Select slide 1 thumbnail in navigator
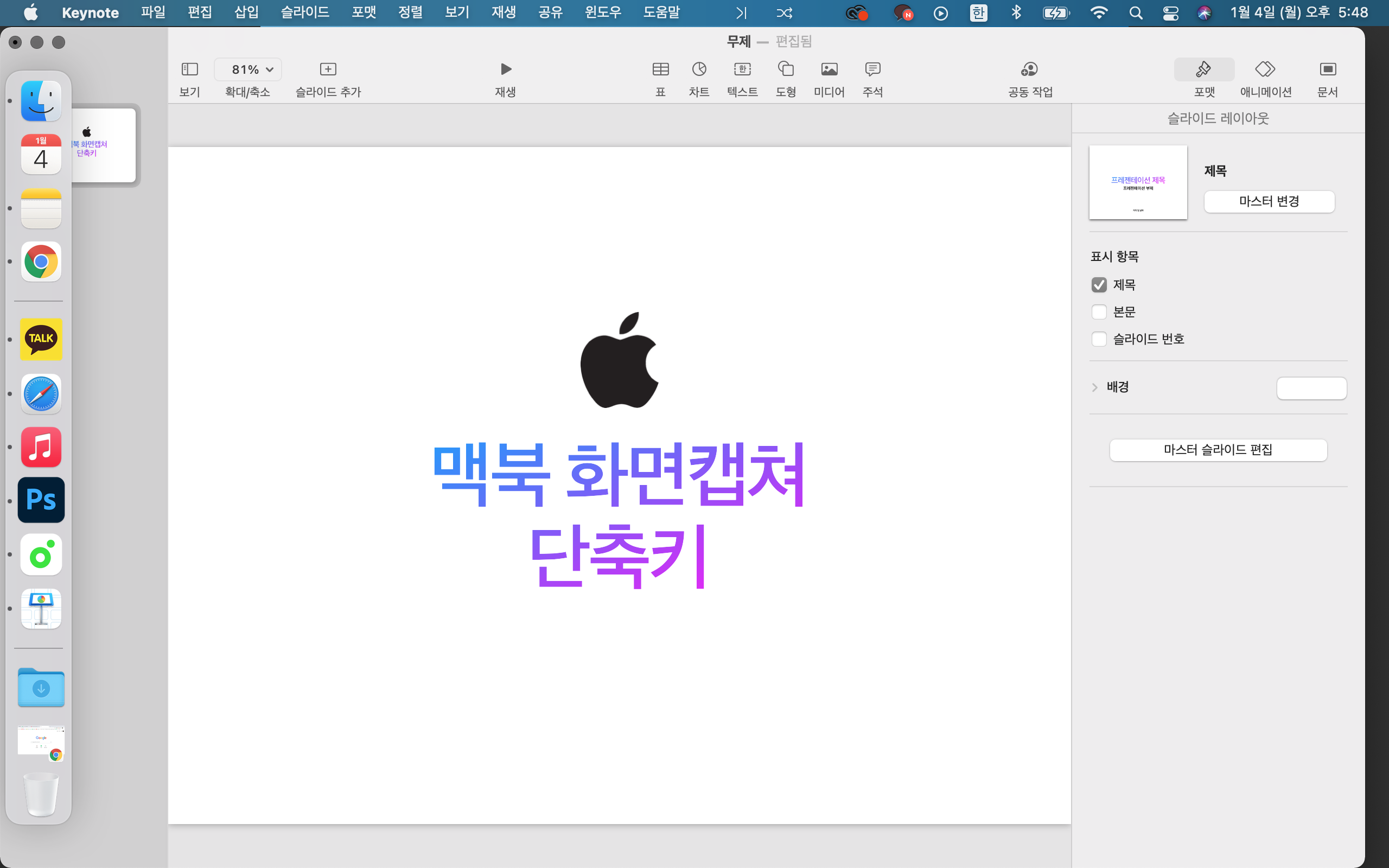 click(x=103, y=145)
